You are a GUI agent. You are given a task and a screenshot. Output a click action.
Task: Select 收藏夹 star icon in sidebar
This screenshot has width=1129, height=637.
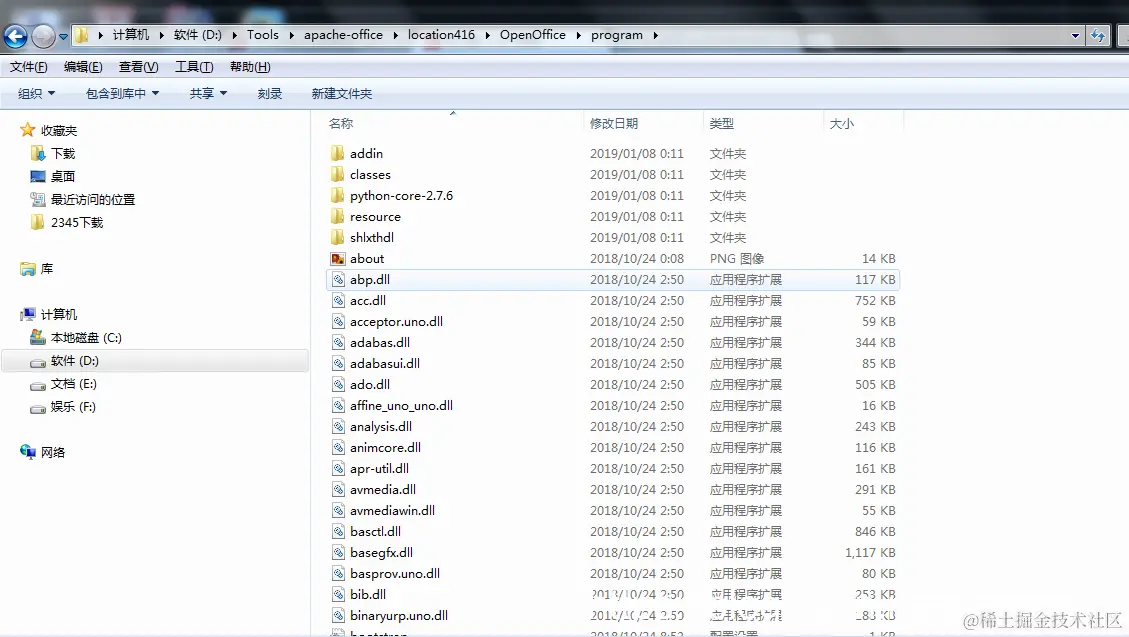pos(27,130)
